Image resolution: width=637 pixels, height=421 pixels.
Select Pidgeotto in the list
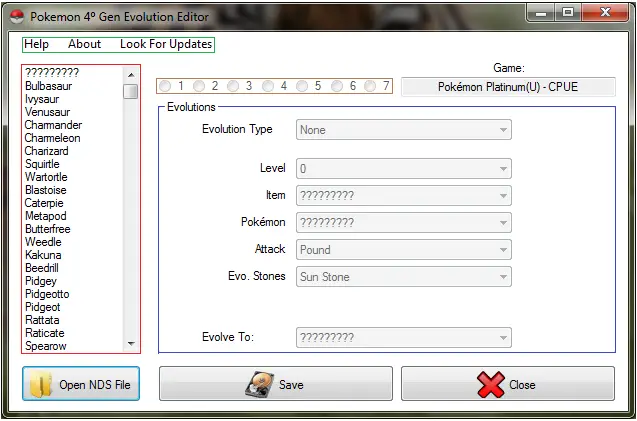(x=47, y=294)
